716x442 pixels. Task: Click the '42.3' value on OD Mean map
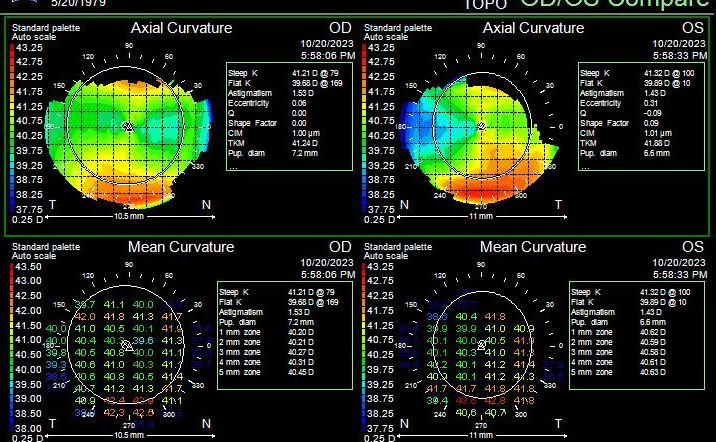point(114,413)
